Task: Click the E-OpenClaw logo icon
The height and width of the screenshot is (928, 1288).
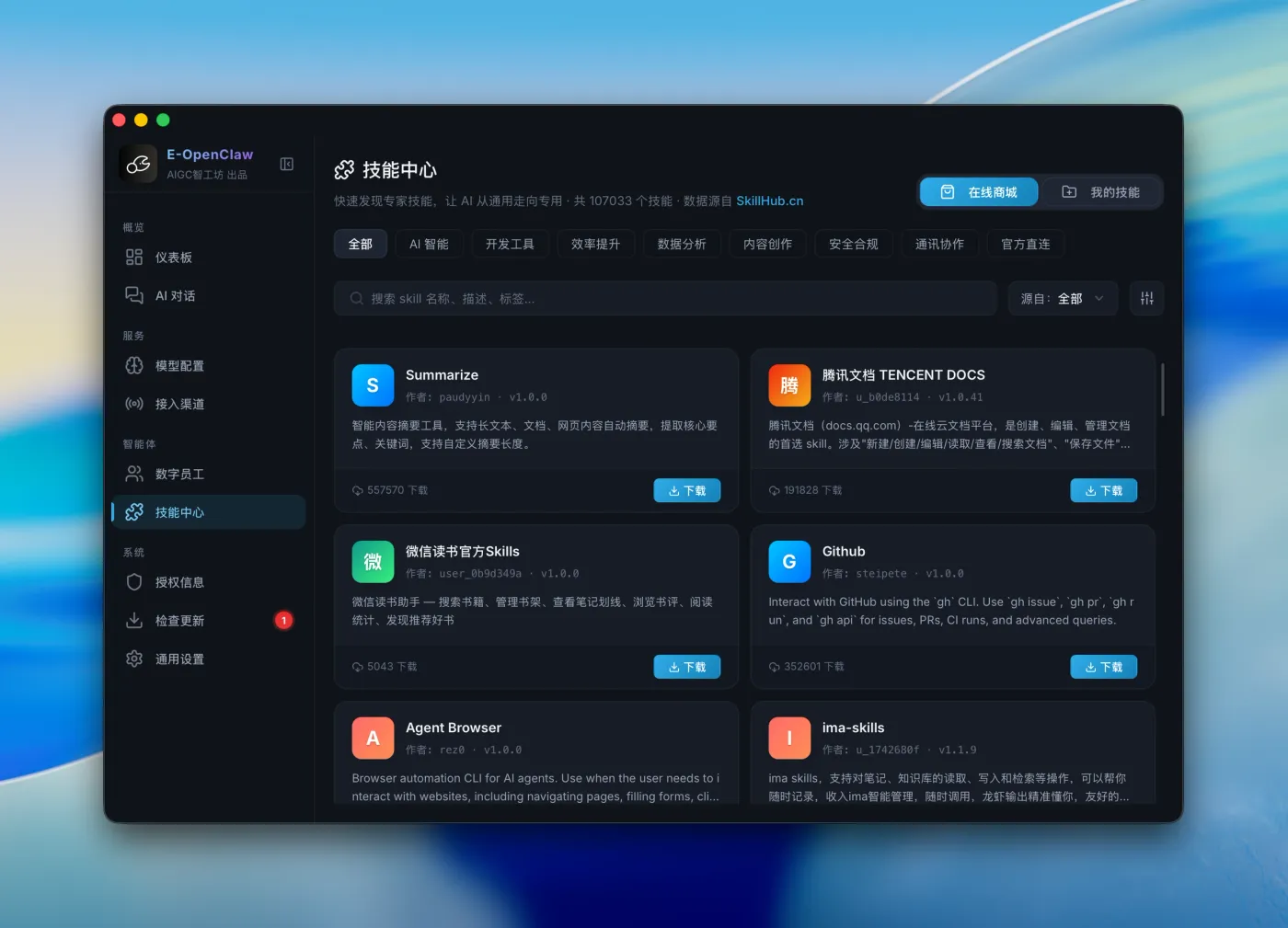Action: (138, 164)
